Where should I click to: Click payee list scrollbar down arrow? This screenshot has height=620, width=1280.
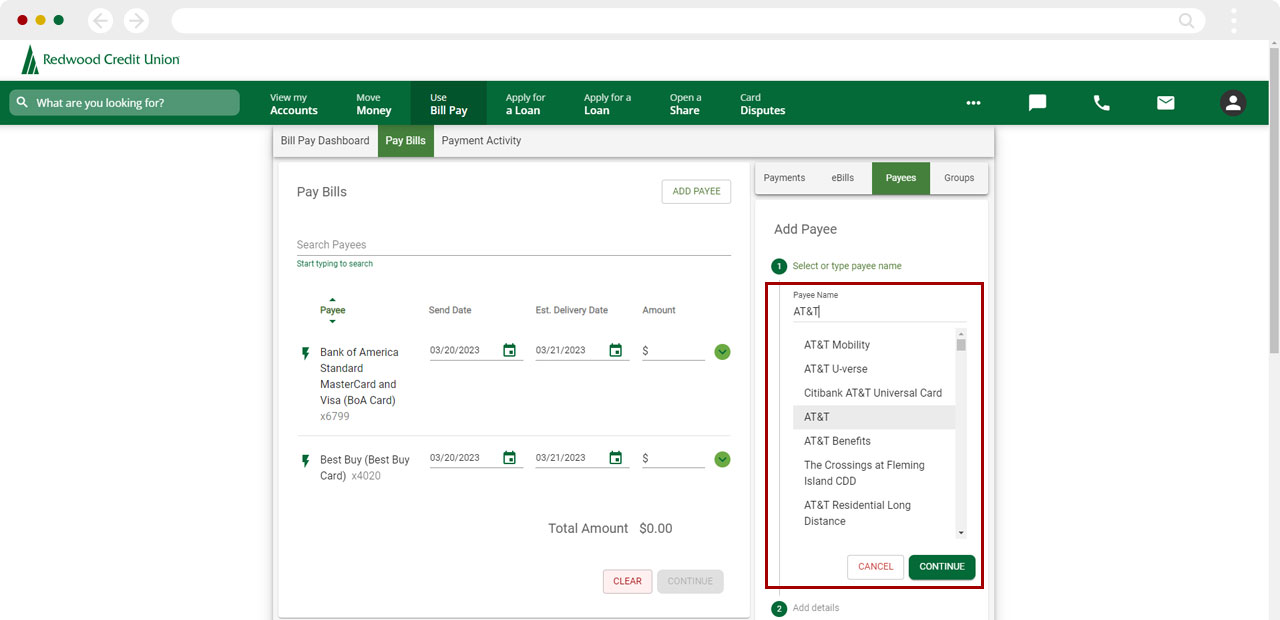961,533
